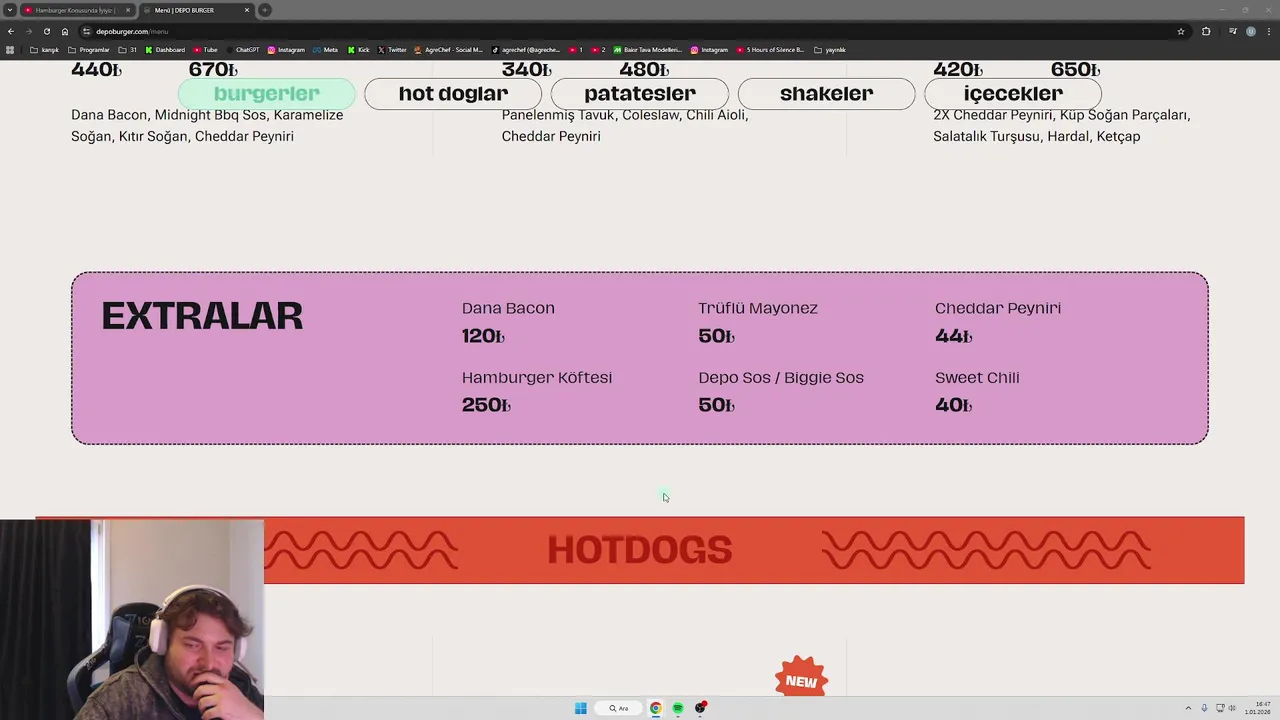The height and width of the screenshot is (720, 1280).
Task: Open the taskbar Ara search box
Action: [619, 708]
